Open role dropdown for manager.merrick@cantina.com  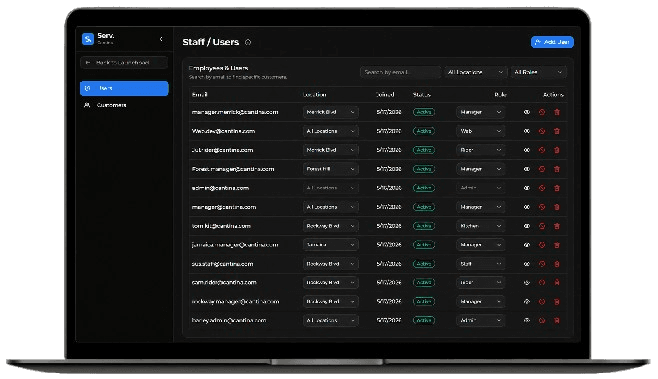tap(480, 112)
